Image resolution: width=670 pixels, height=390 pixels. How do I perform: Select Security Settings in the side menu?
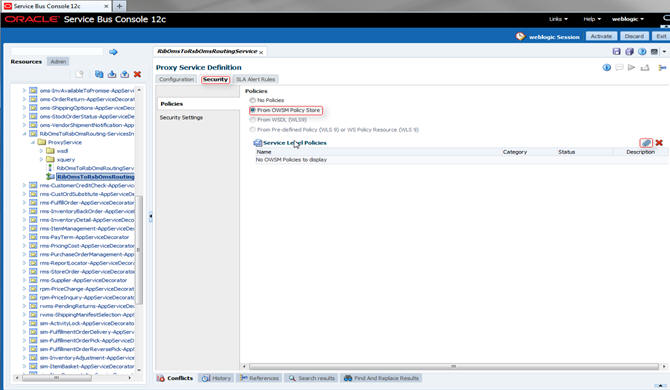pyautogui.click(x=181, y=117)
